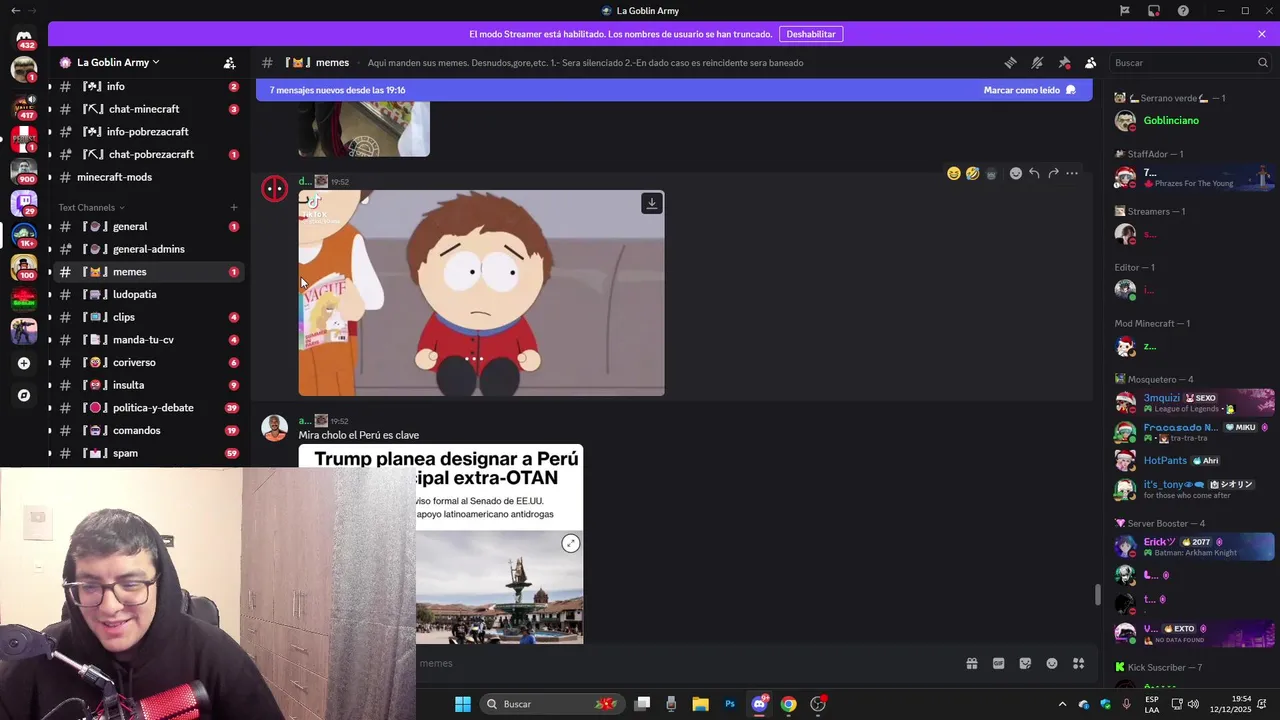Open the insulta channel
This screenshot has width=1280, height=720.
click(x=147, y=385)
